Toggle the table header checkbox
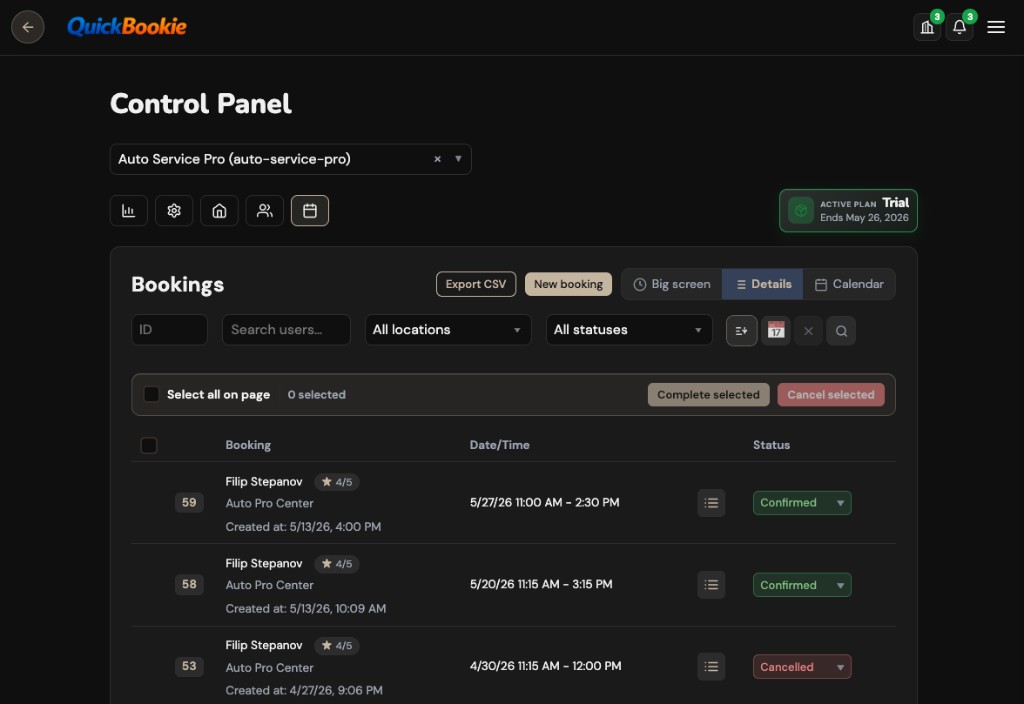1024x704 pixels. (x=149, y=445)
